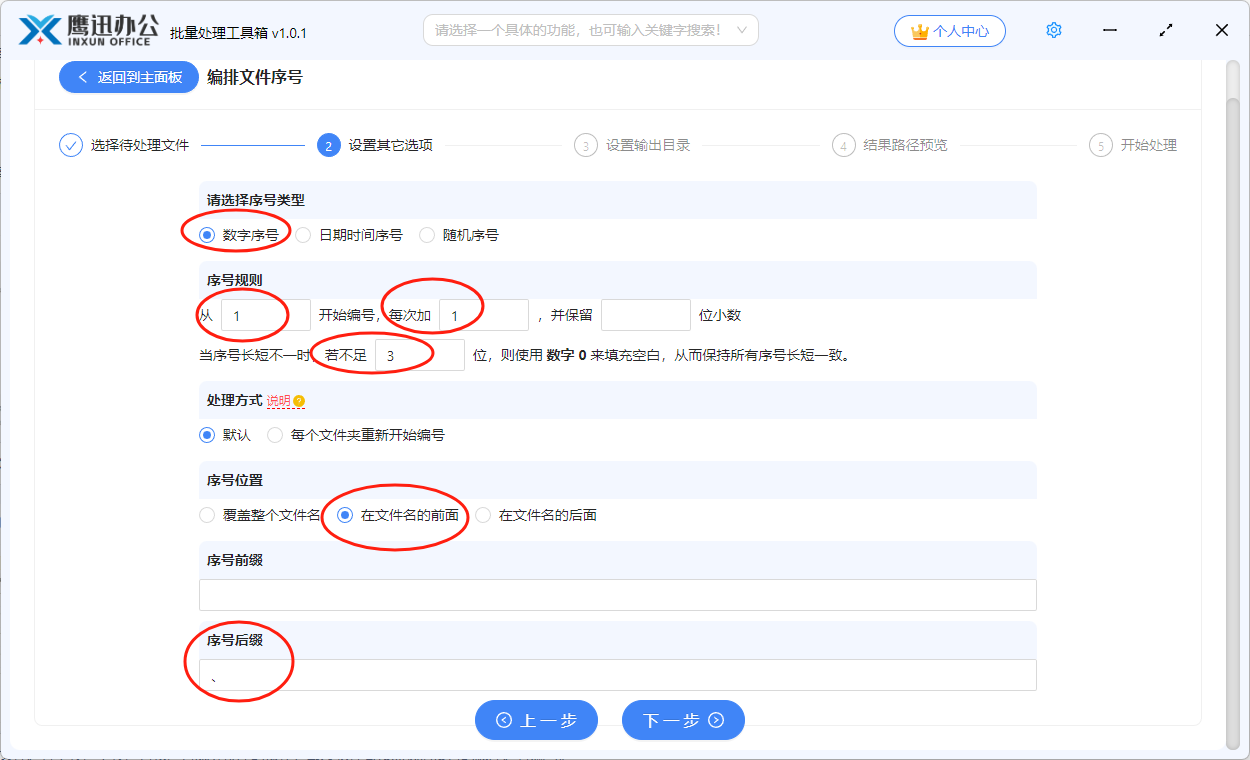Screen dimensions: 1250x760
Task: Click 返回到主面板 button
Action: click(129, 77)
